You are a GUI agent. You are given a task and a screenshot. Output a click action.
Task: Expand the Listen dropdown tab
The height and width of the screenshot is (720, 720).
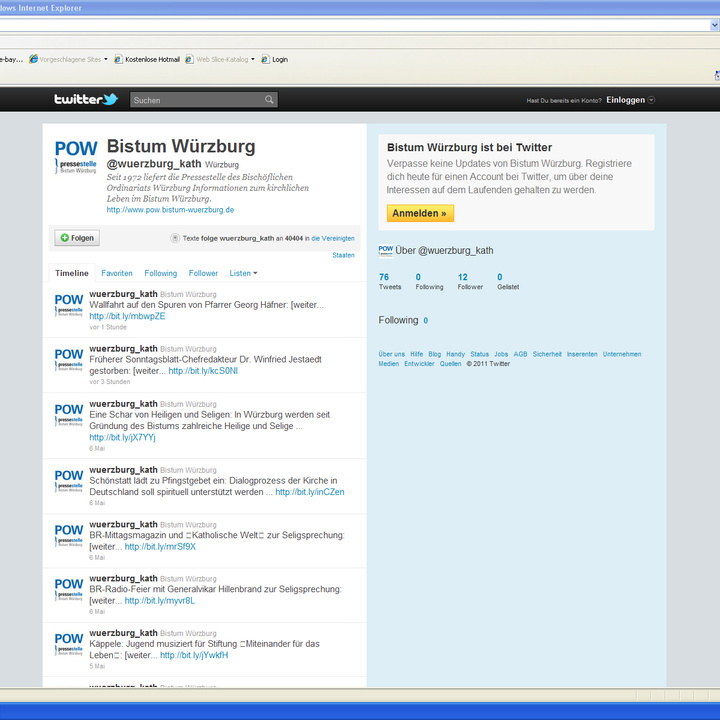(x=243, y=273)
